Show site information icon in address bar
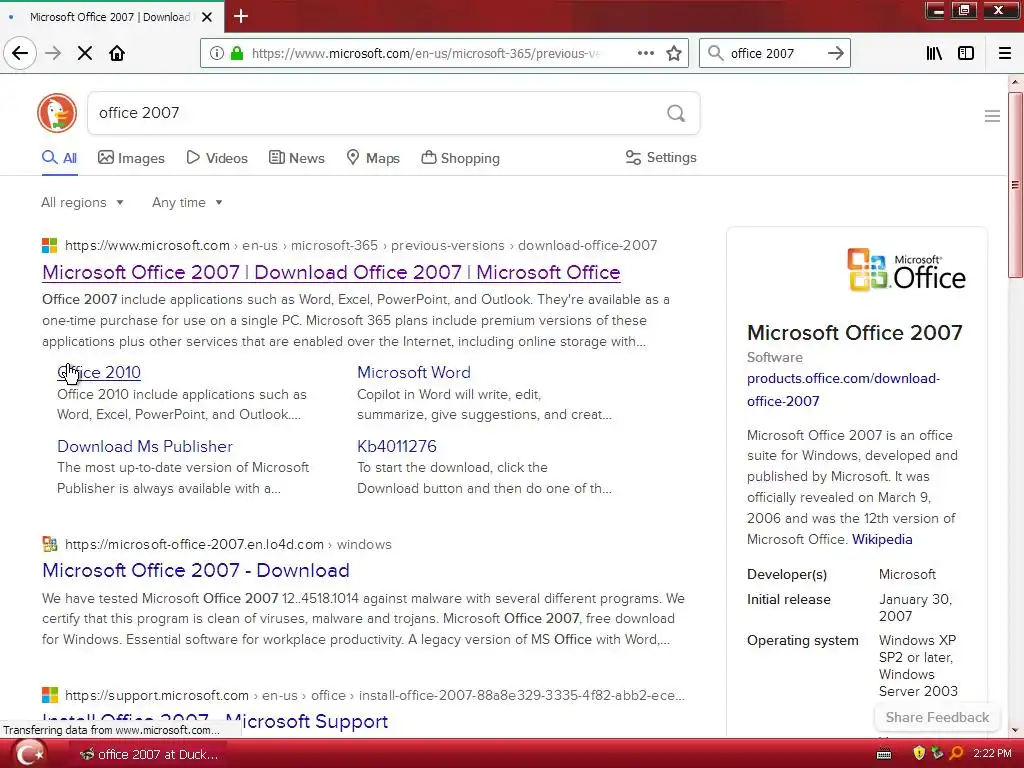The image size is (1024, 768). pyautogui.click(x=216, y=53)
